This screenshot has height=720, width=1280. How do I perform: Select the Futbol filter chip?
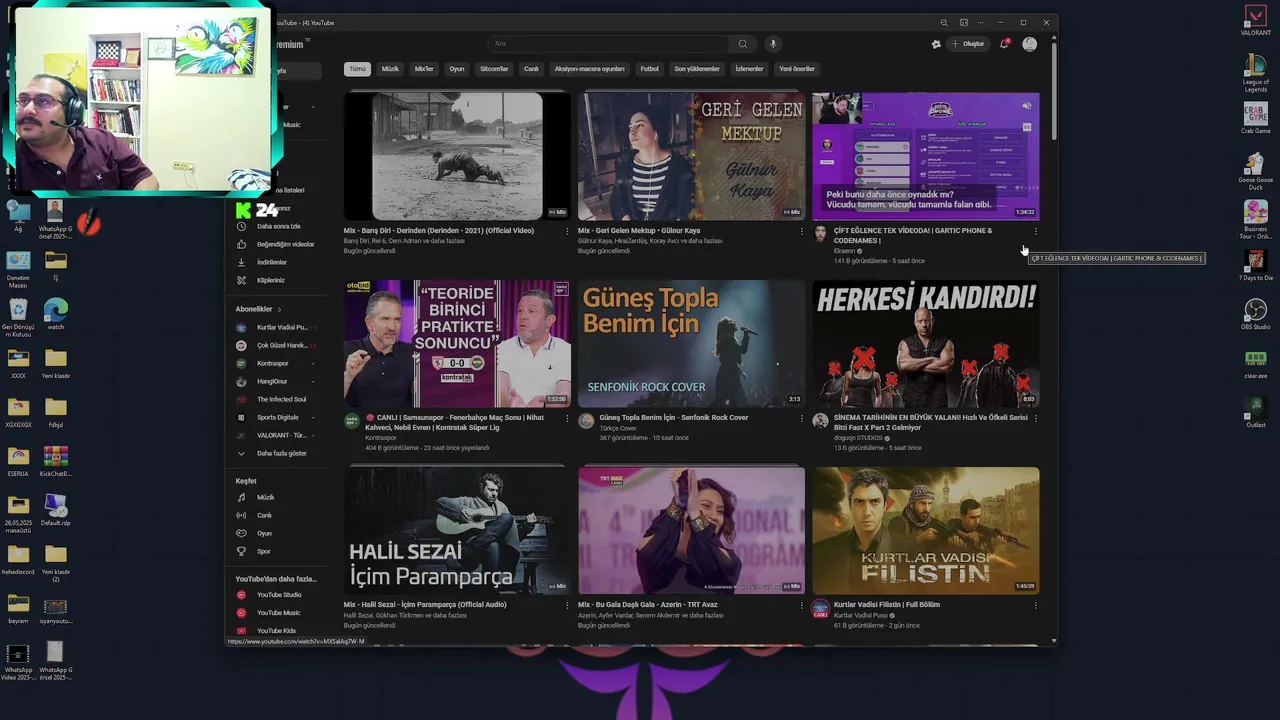coord(650,69)
